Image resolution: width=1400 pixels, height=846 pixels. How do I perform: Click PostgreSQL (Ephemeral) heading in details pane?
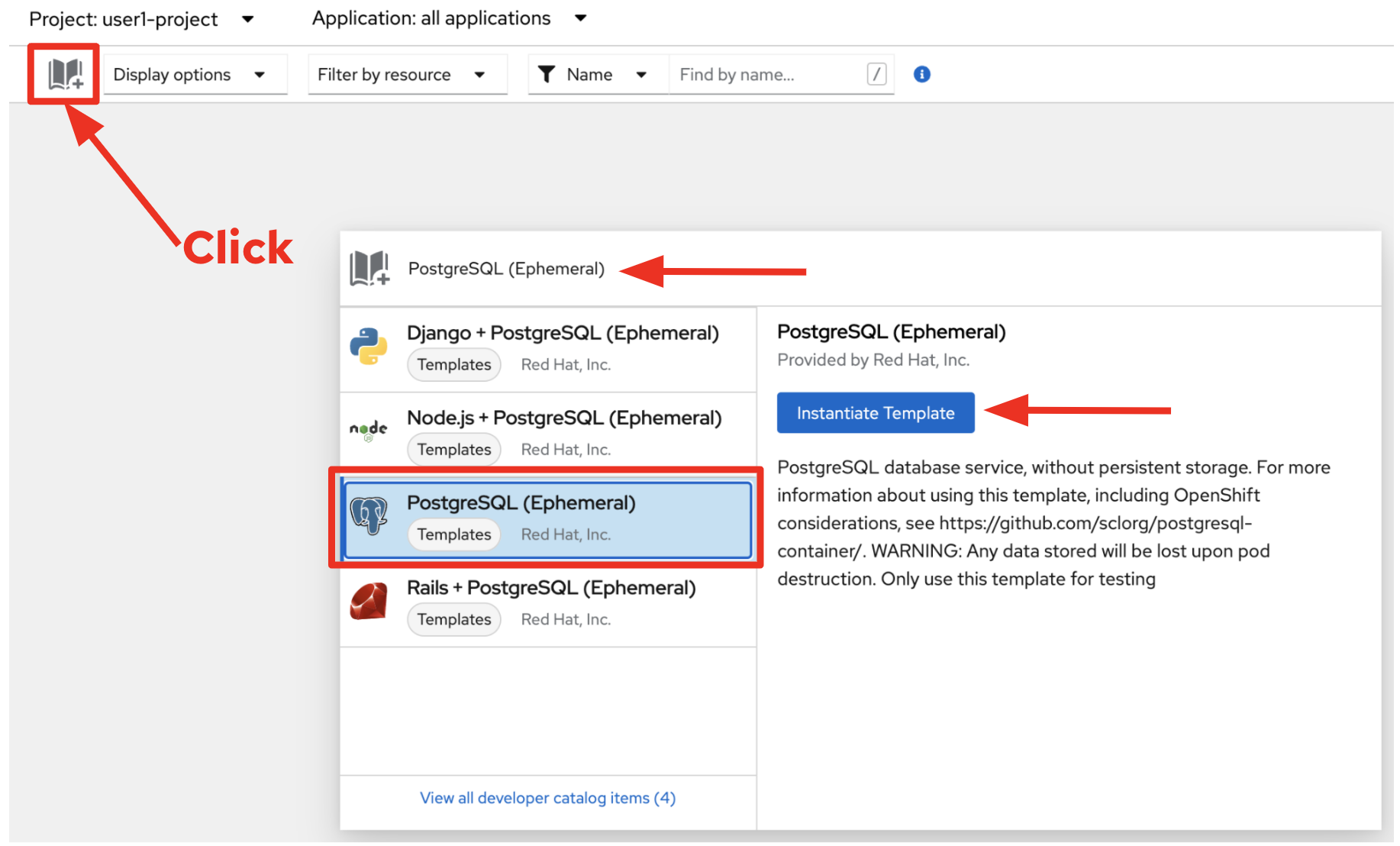pos(892,332)
